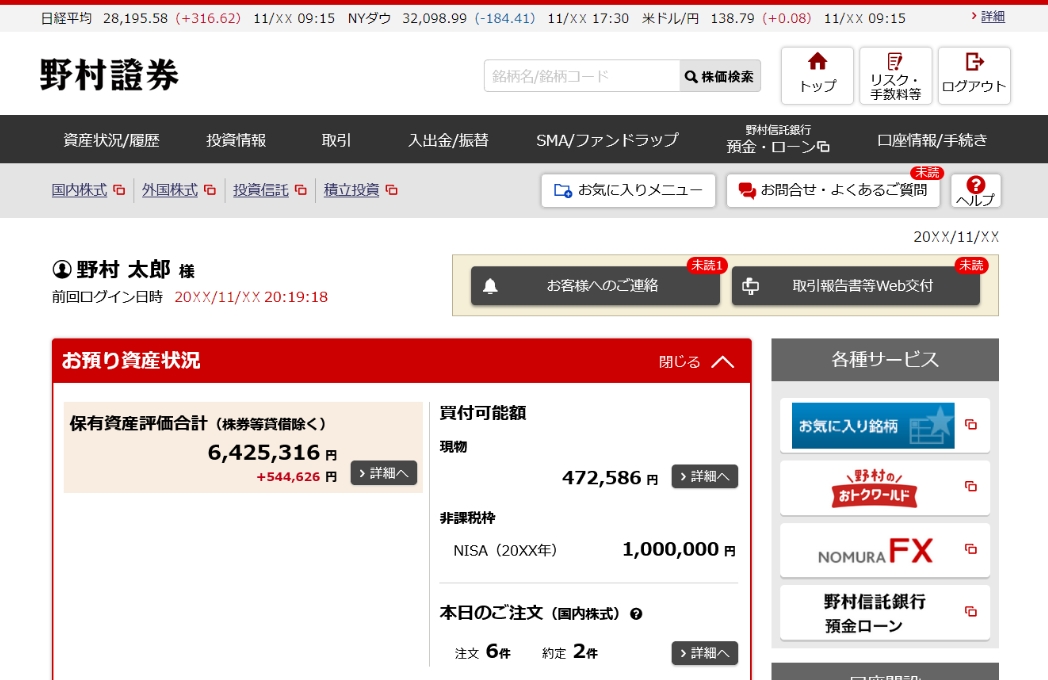Open the 取引 menu
The width and height of the screenshot is (1048, 680).
coord(336,140)
